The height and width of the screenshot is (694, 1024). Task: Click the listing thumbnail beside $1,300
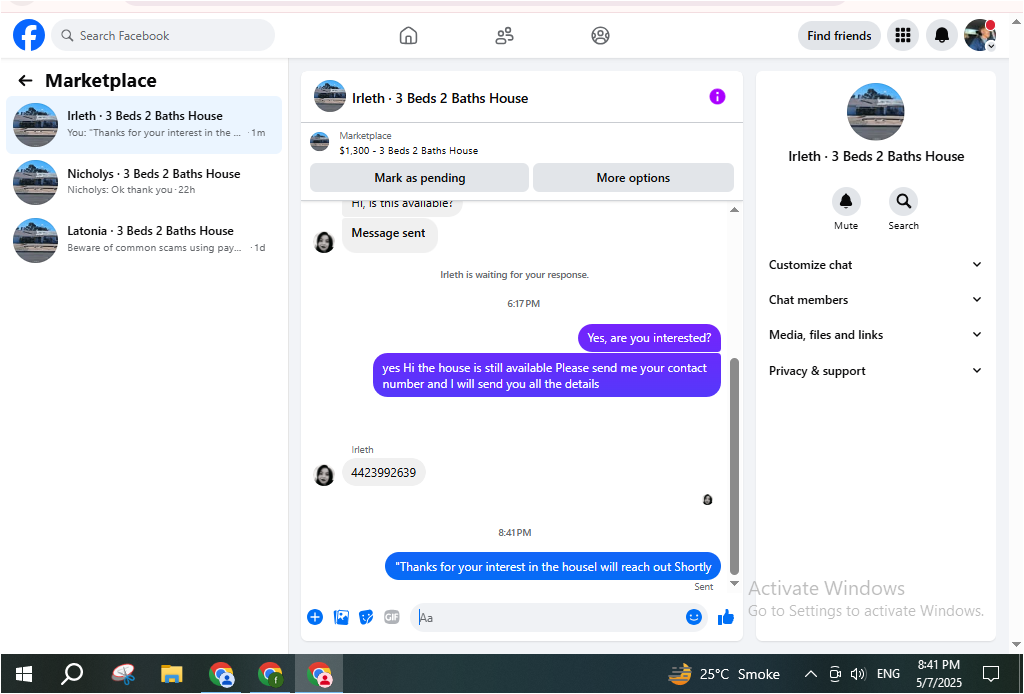319,142
